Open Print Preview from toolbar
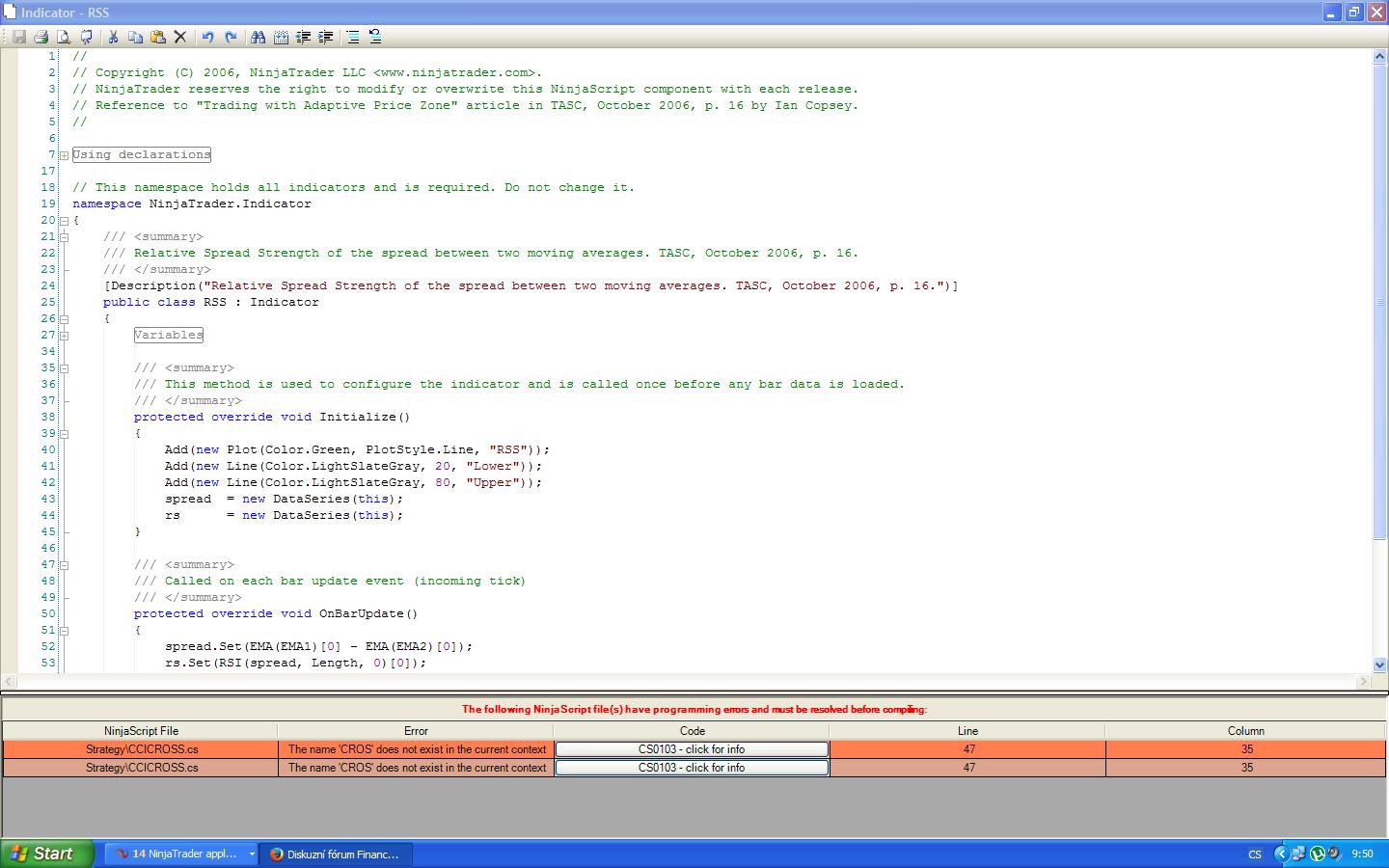 [x=64, y=37]
